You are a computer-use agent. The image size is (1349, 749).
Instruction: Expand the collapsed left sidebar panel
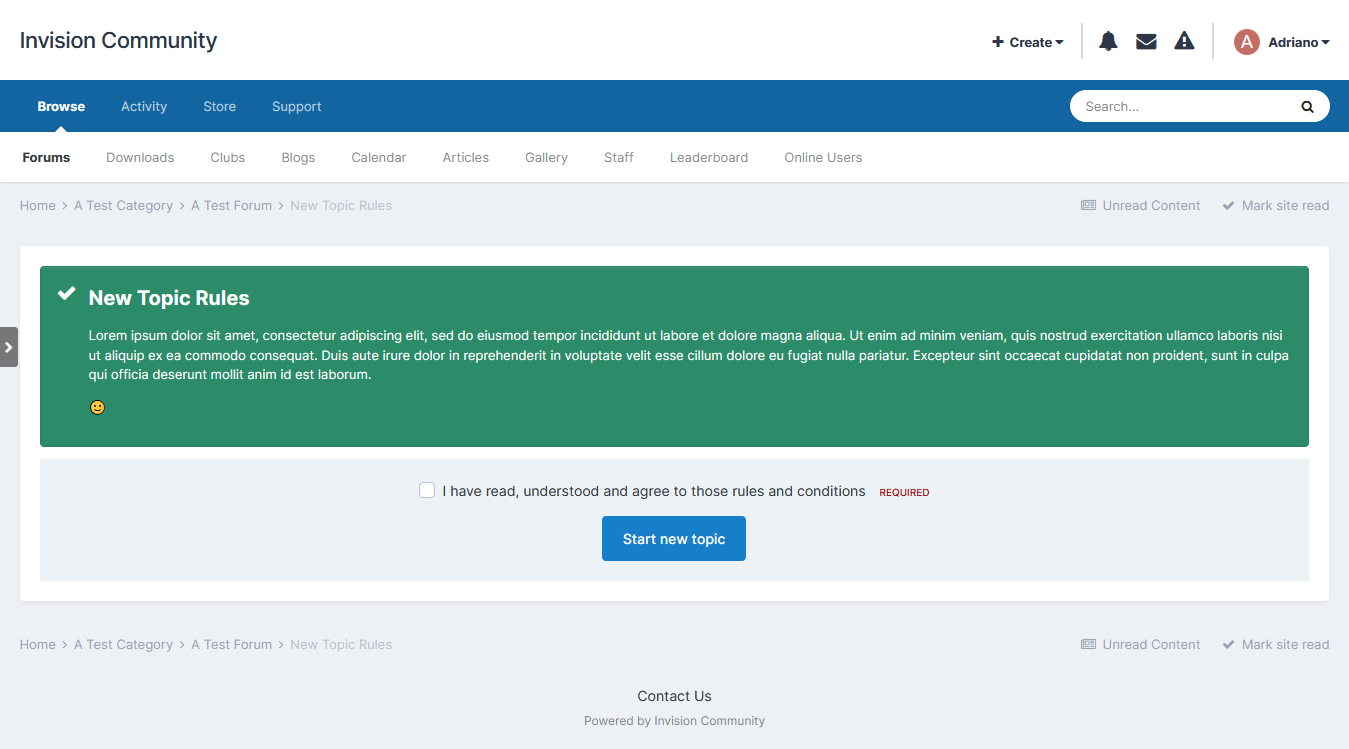[9, 346]
